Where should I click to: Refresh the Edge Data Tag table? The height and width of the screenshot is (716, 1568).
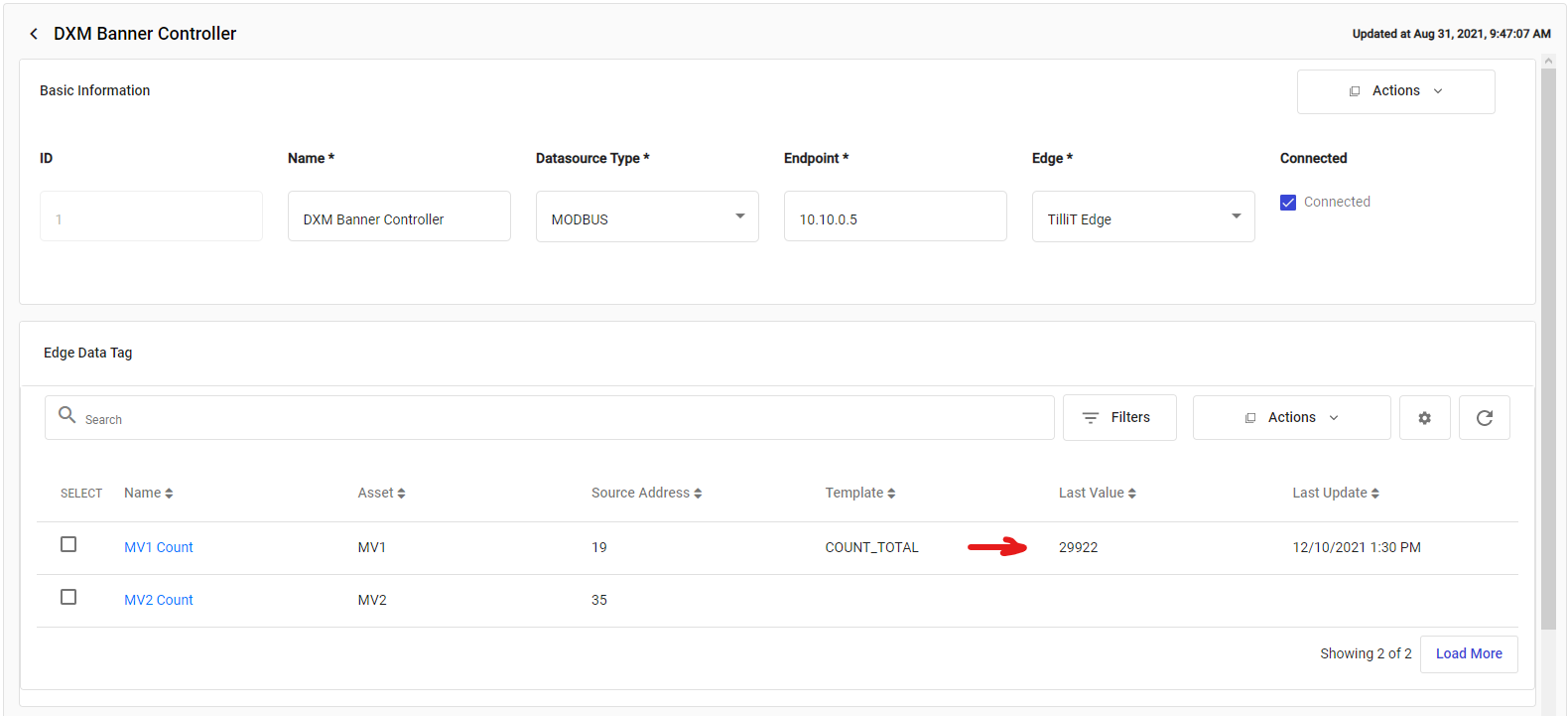coord(1484,418)
